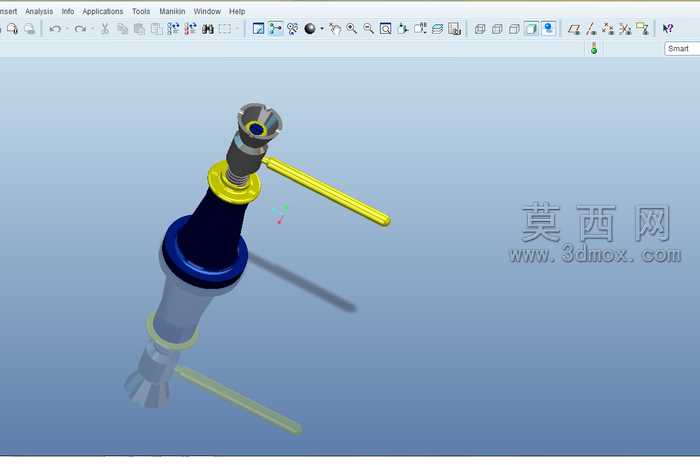This screenshot has height=465, width=700.
Task: Click the Regenerate model icon
Action: click(173, 29)
